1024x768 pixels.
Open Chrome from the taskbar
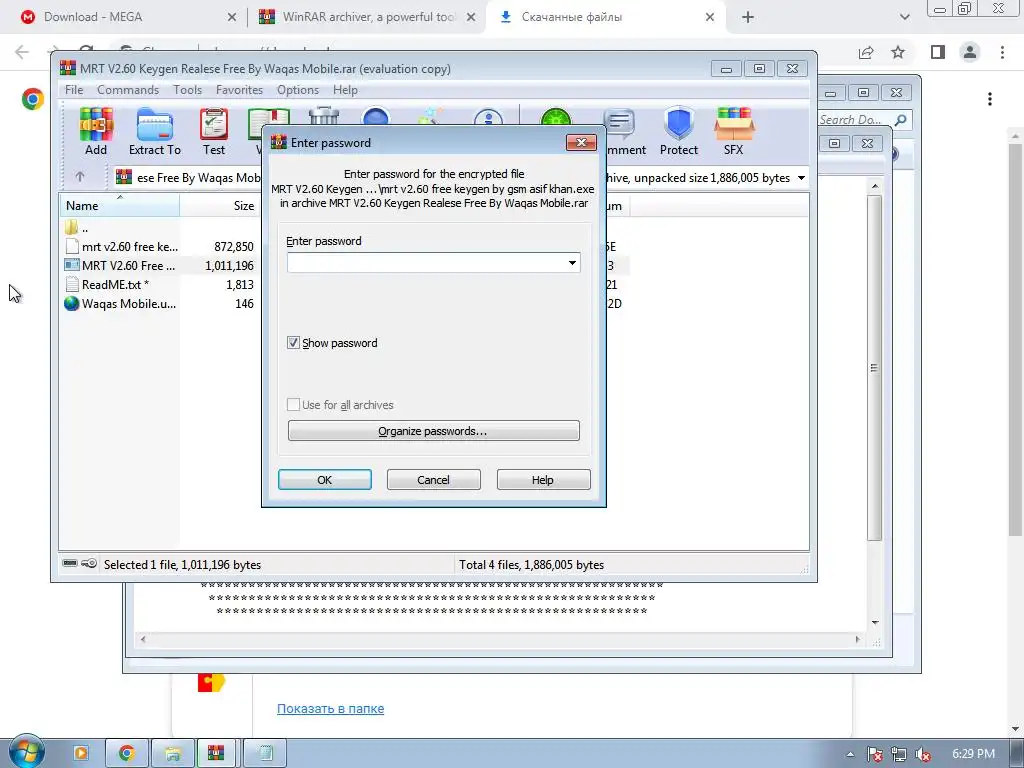pos(127,753)
